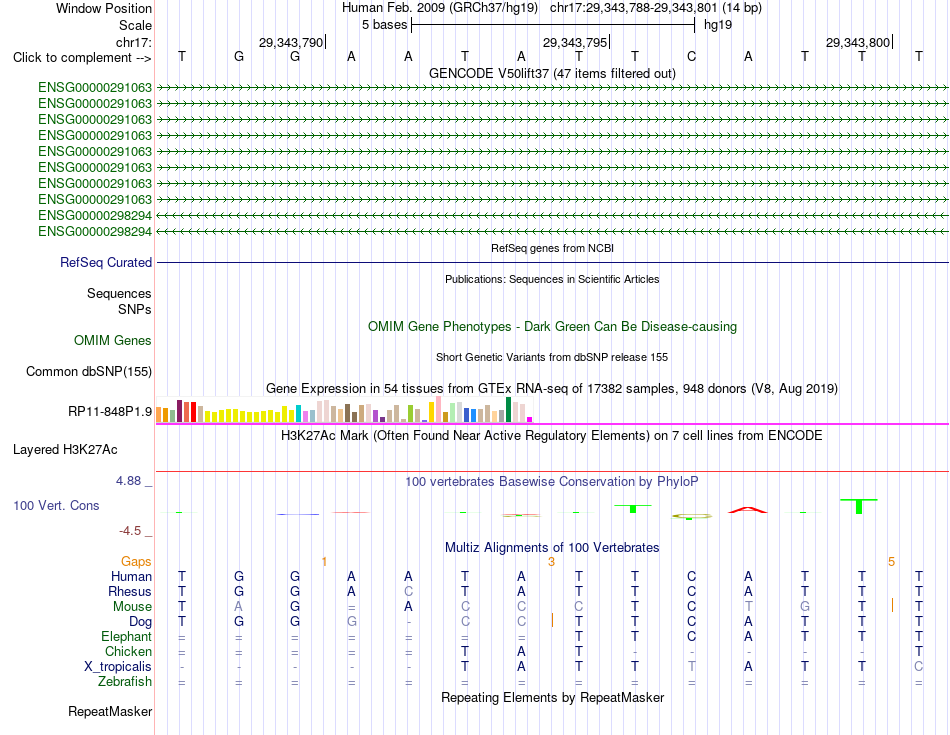
Task: Click the Zebrafish alignment row label
Action: [x=125, y=682]
